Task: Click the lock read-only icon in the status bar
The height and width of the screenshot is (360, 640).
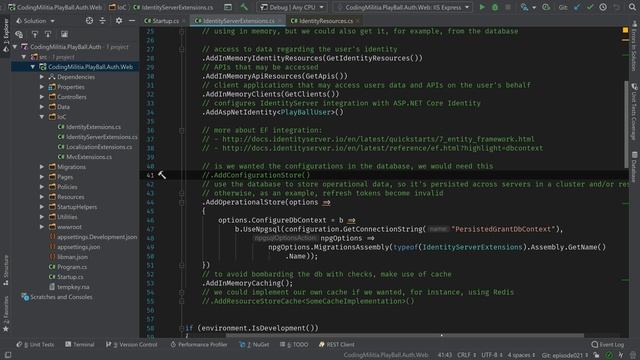Action: (x=596, y=355)
